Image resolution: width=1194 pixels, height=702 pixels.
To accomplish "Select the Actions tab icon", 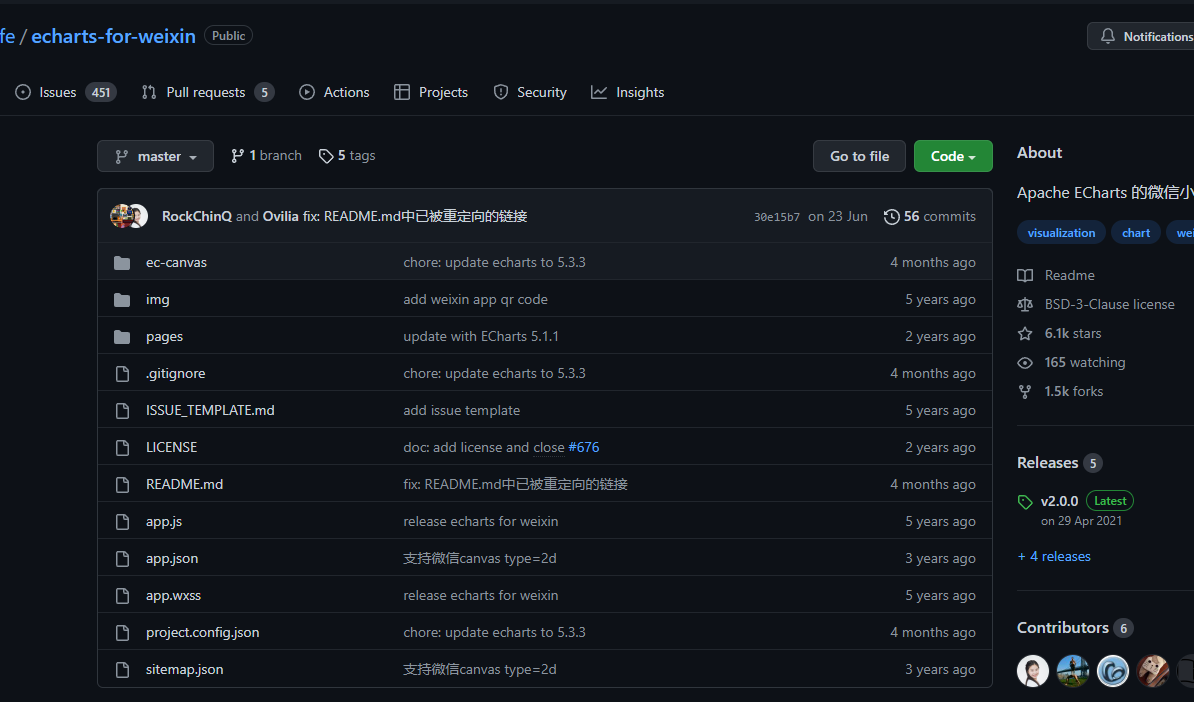I will click(307, 91).
